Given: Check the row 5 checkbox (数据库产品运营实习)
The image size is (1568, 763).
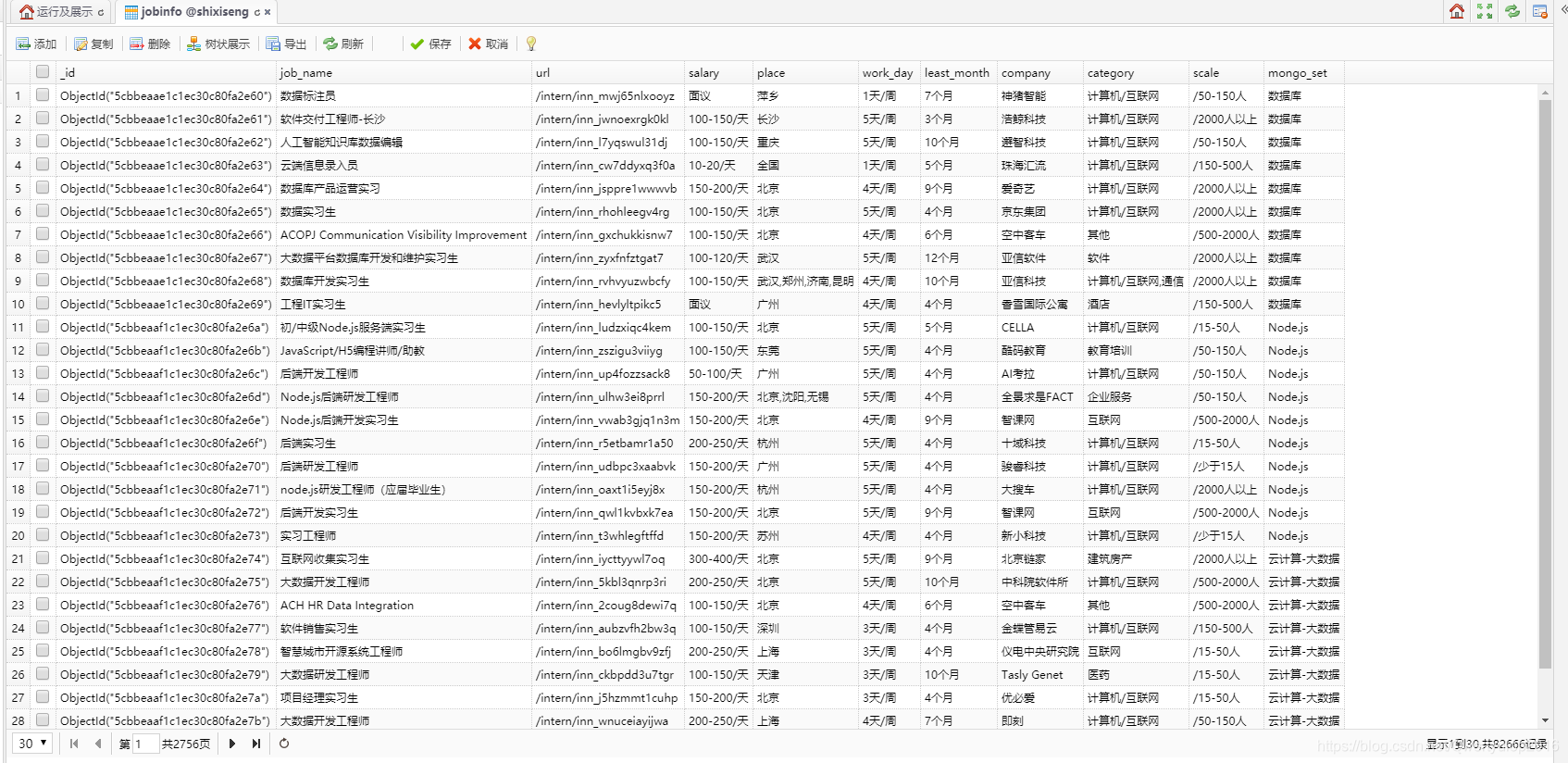Looking at the screenshot, I should pos(43,187).
